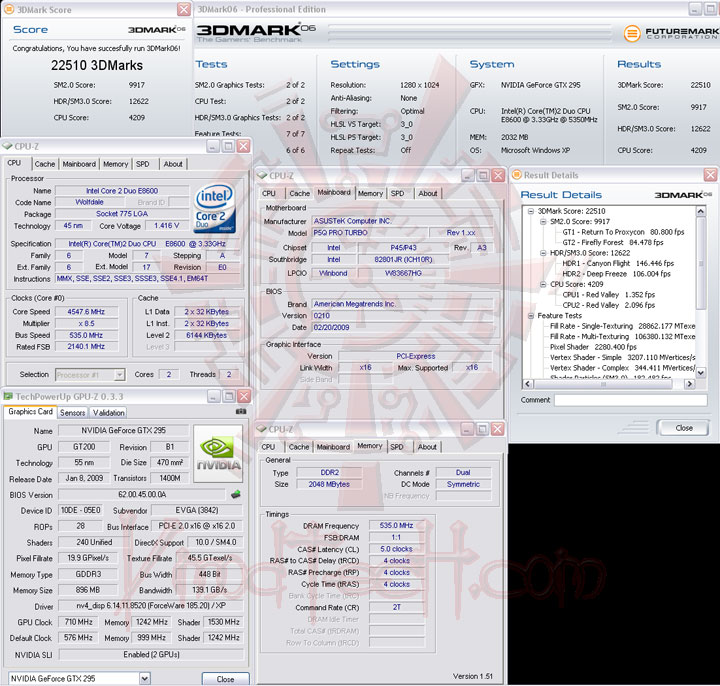Viewport: 720px width, 686px height.
Task: Click the 710 MHz GPU Clock value
Action: coord(78,622)
